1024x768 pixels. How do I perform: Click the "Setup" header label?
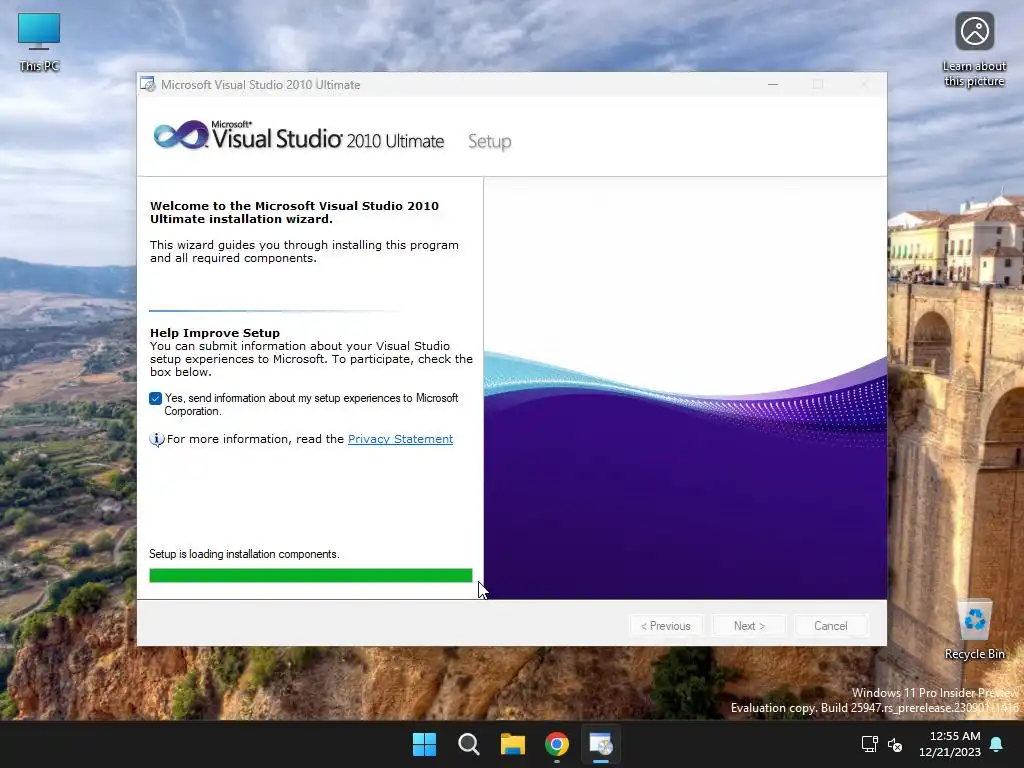tap(490, 142)
